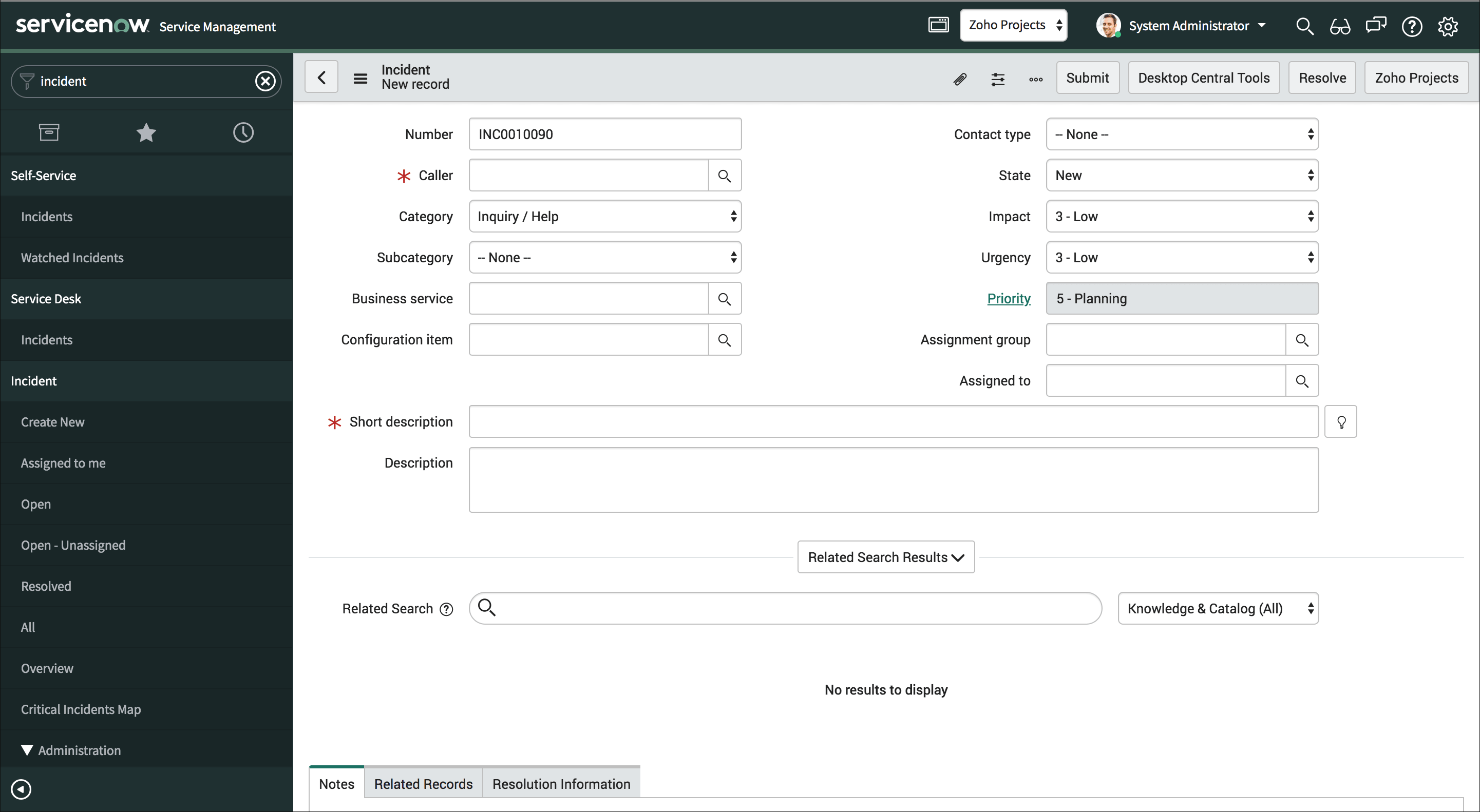Open the Connect chat sidebar icon
Screen dimensions: 1480x812
pyautogui.click(x=1375, y=26)
